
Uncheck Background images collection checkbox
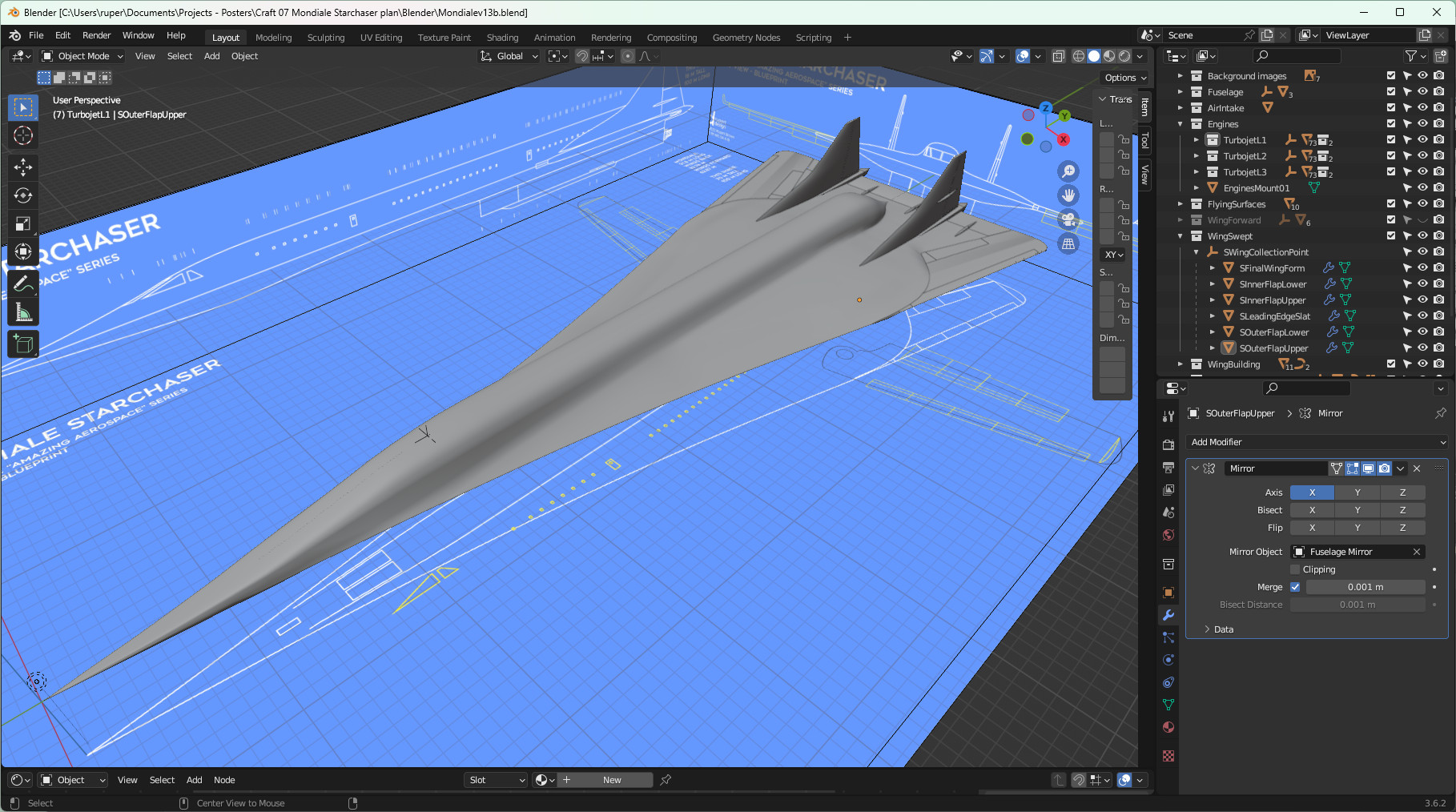(x=1391, y=75)
